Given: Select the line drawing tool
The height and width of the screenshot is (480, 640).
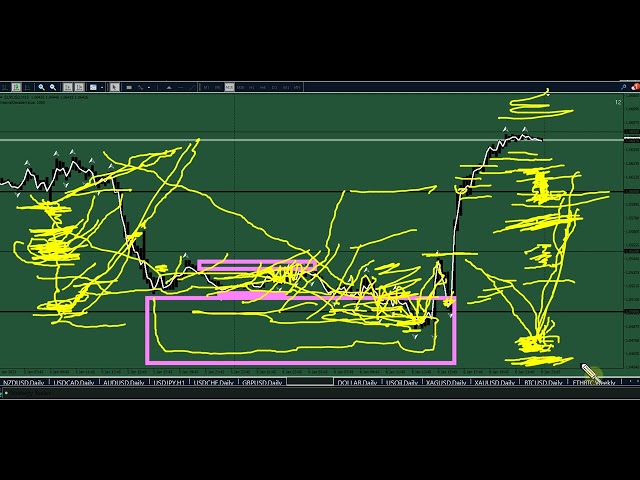Looking at the screenshot, I should [x=140, y=87].
